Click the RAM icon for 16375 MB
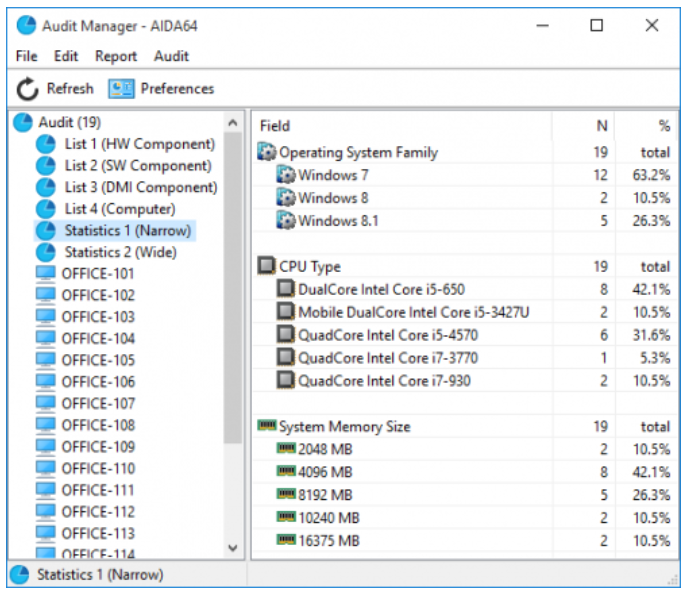This screenshot has height=603, width=689. coord(286,539)
